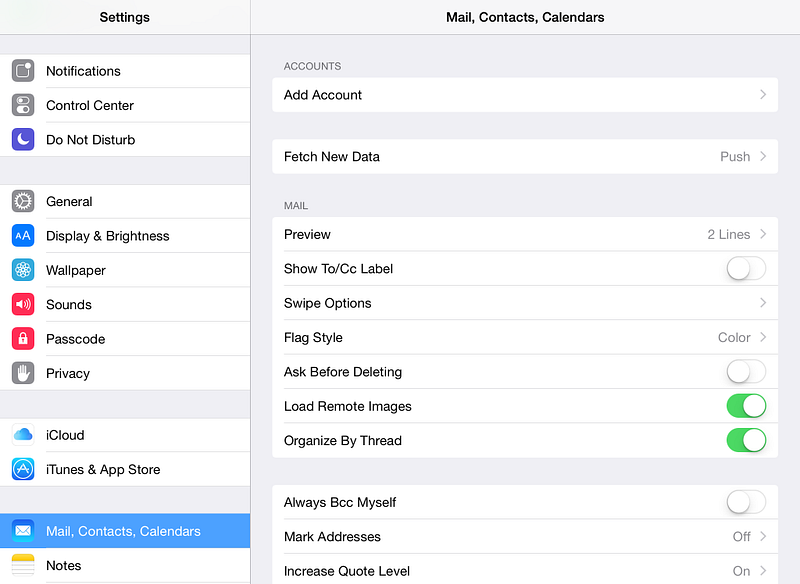The height and width of the screenshot is (584, 800).
Task: Click the 'On' quote level value
Action: [x=741, y=571]
